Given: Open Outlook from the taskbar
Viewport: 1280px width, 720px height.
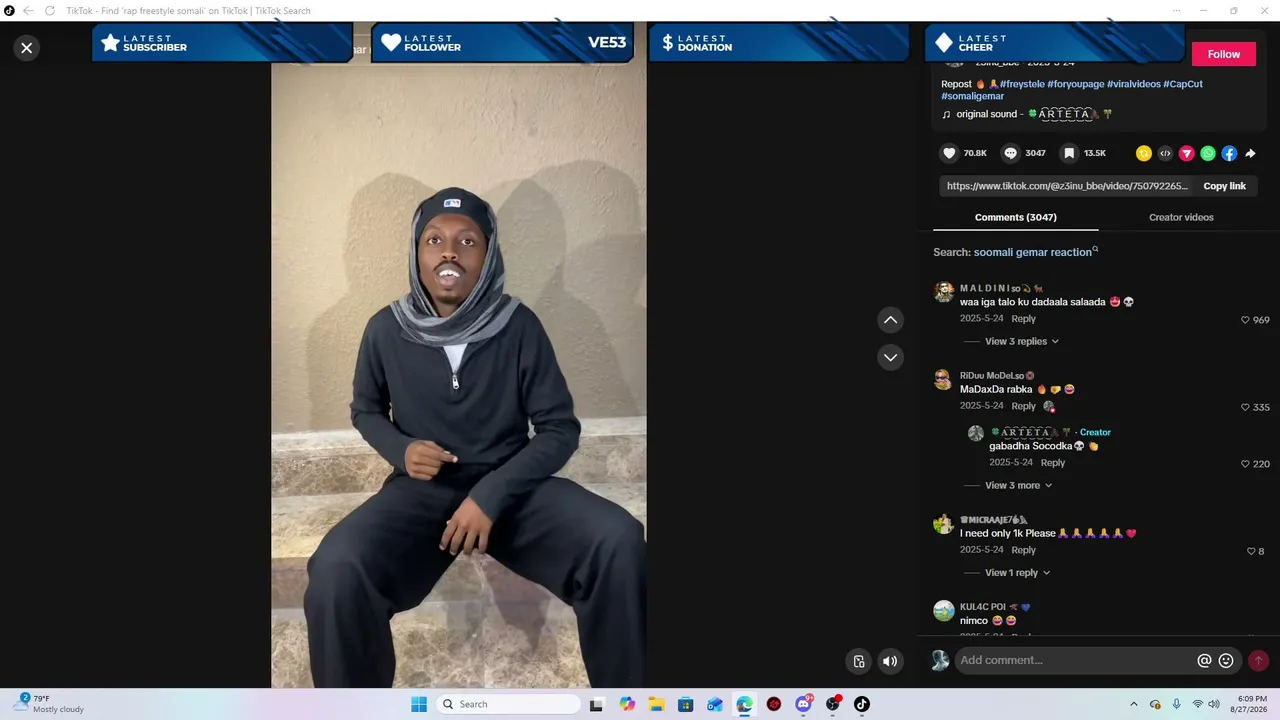Looking at the screenshot, I should 715,704.
